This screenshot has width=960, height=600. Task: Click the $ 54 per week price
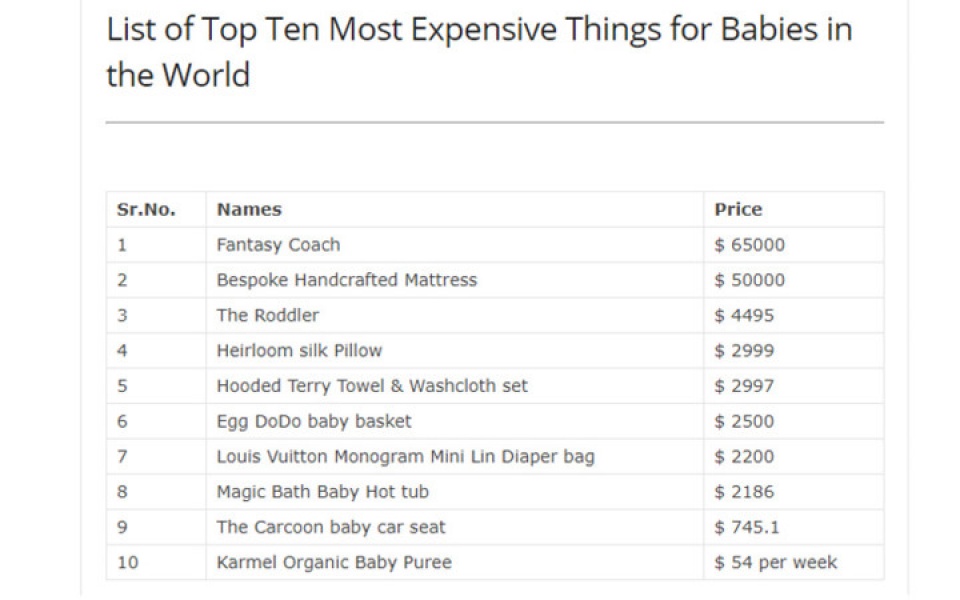[775, 562]
